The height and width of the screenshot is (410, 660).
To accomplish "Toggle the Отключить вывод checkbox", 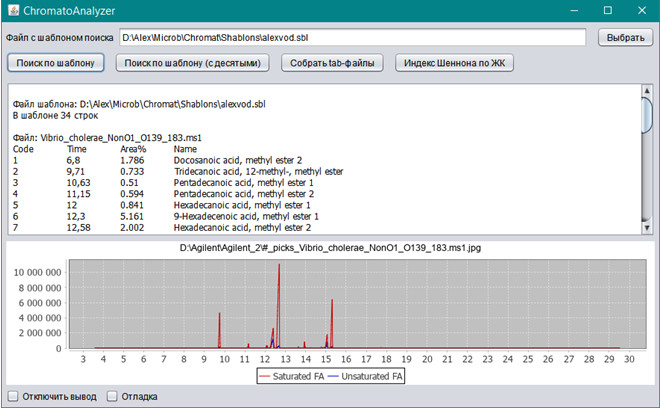I will pyautogui.click(x=13, y=396).
